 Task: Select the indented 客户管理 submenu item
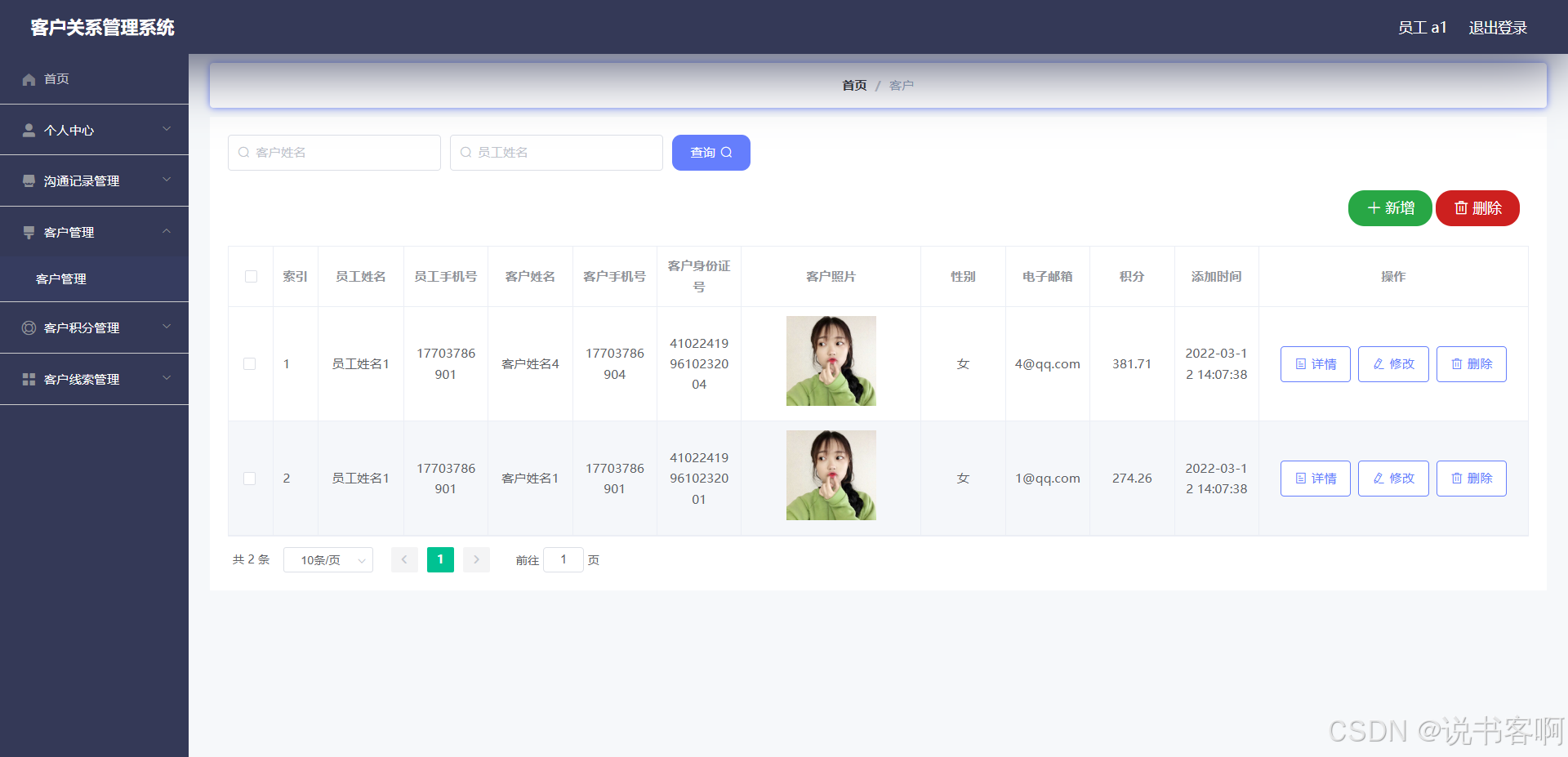[94, 279]
